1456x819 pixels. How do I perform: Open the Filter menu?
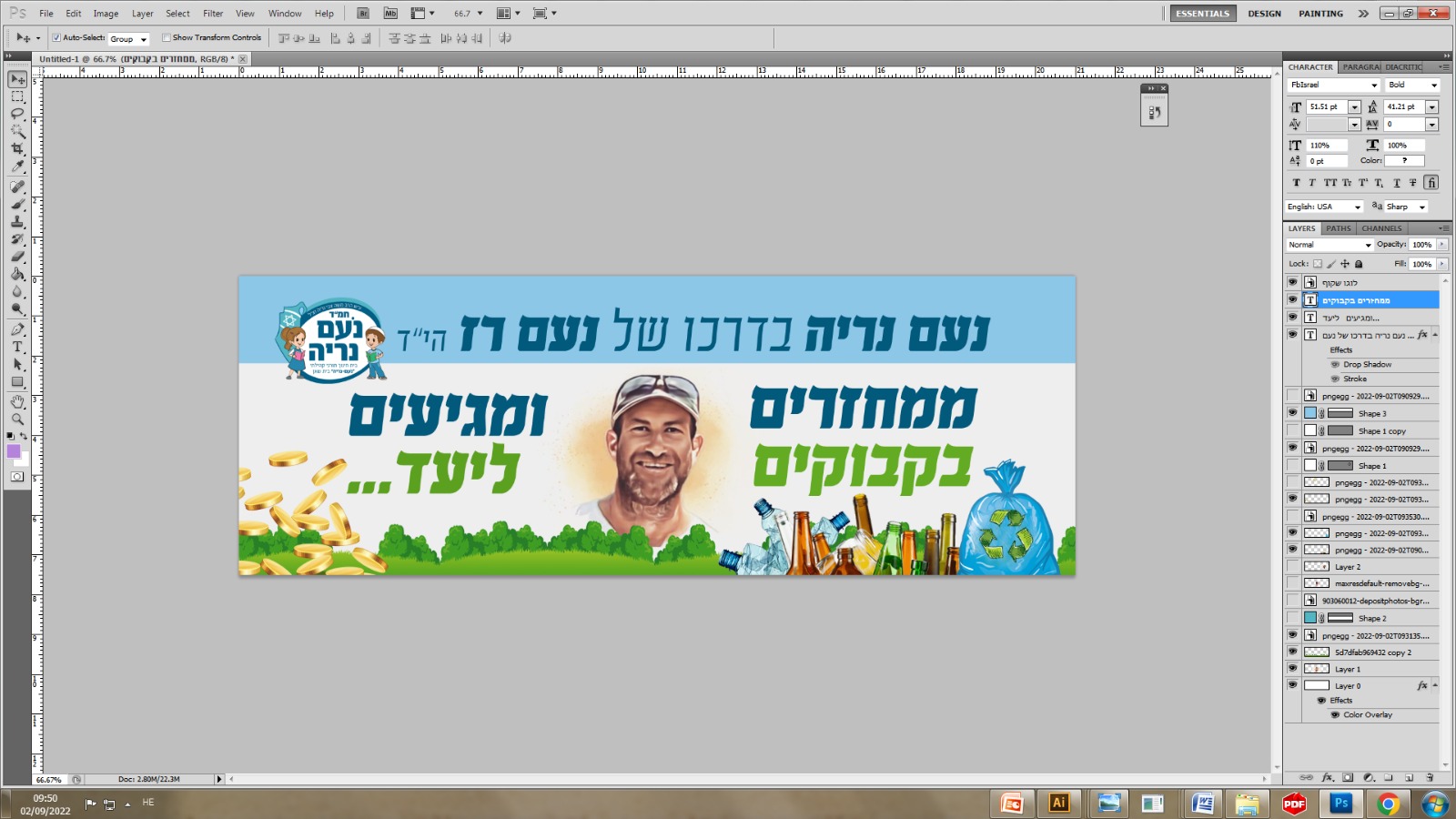213,14
